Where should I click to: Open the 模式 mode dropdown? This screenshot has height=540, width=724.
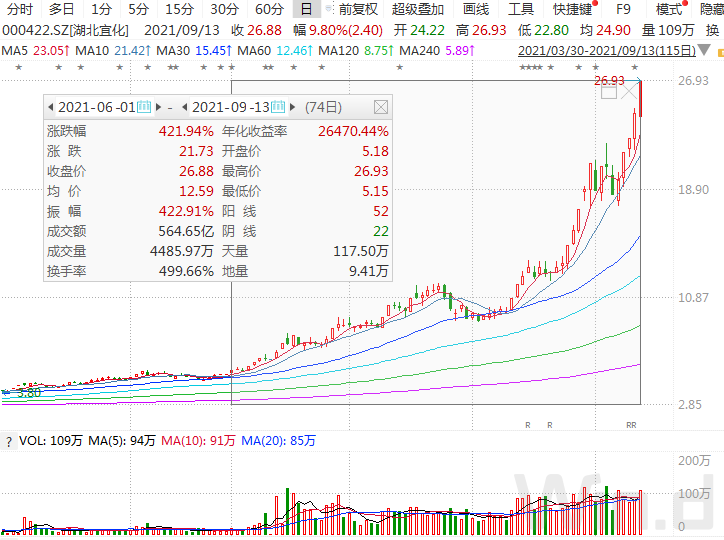coord(668,9)
